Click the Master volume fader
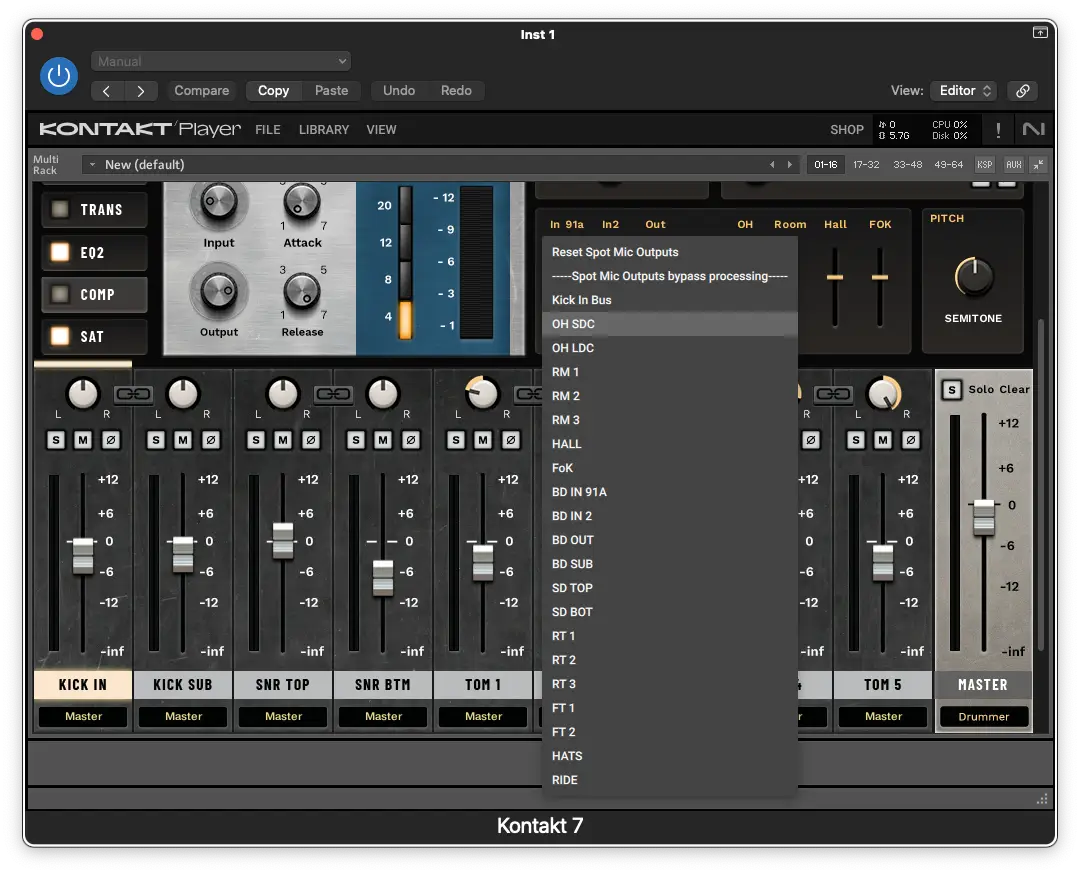The image size is (1080, 874). (x=984, y=517)
